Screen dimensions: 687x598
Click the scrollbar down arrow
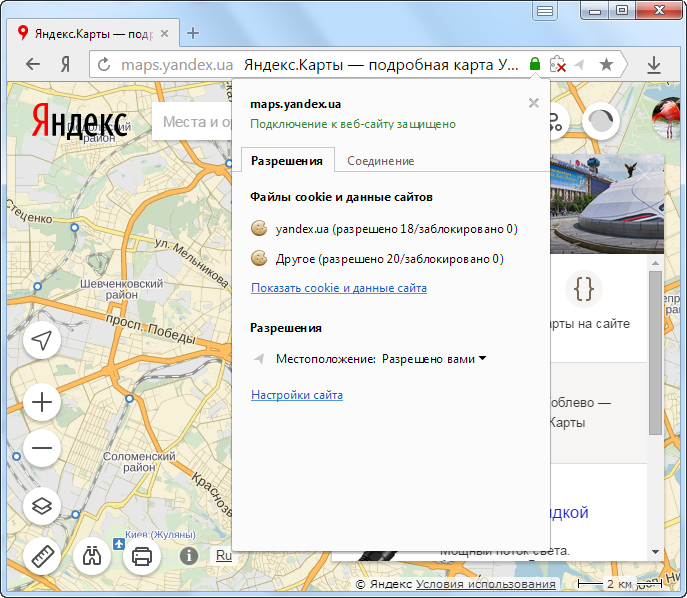(x=655, y=552)
